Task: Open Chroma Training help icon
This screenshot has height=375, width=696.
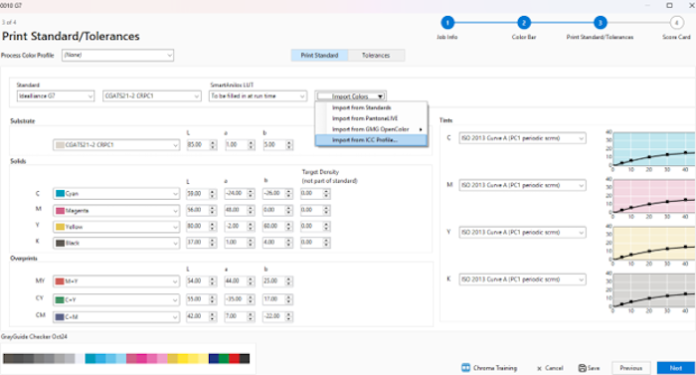Action: tap(466, 367)
